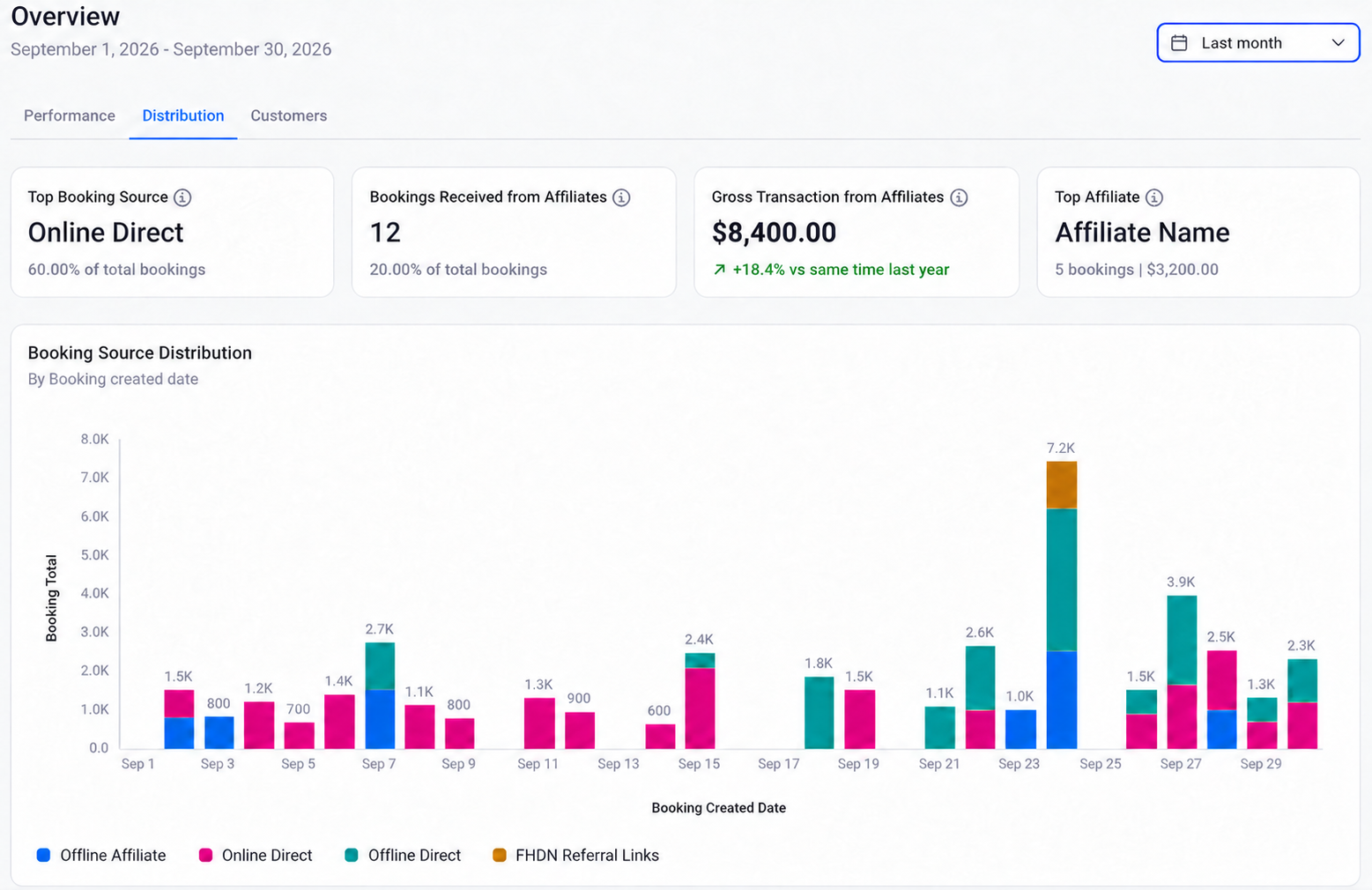Click info icon next to Gross Transaction from Affiliates
Image resolution: width=1372 pixels, height=890 pixels.
959,197
